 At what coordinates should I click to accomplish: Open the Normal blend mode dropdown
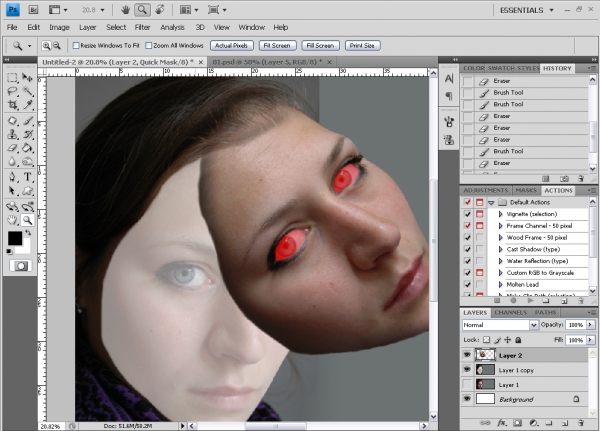tap(500, 325)
